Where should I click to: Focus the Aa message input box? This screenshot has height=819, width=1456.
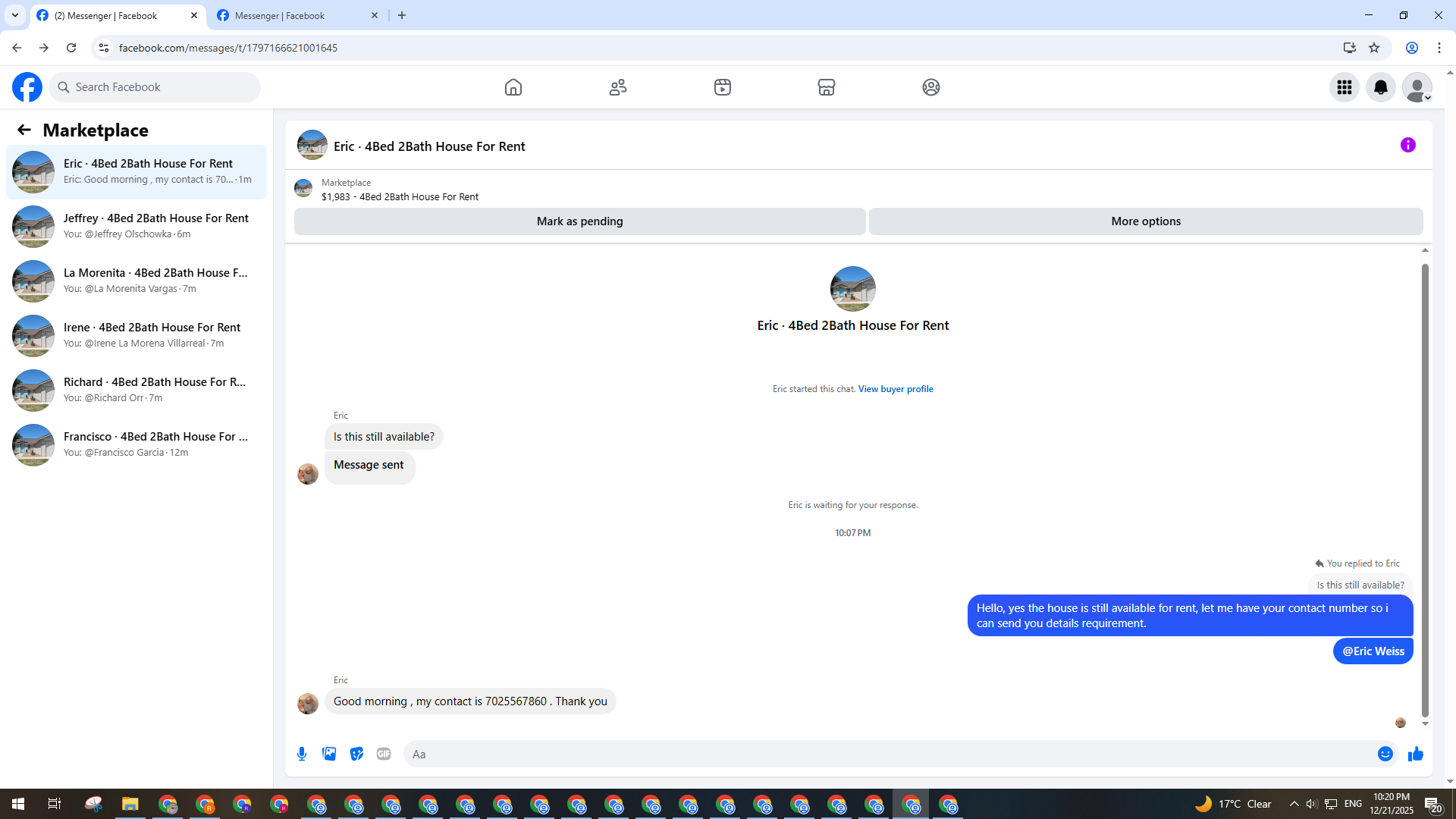click(x=891, y=754)
